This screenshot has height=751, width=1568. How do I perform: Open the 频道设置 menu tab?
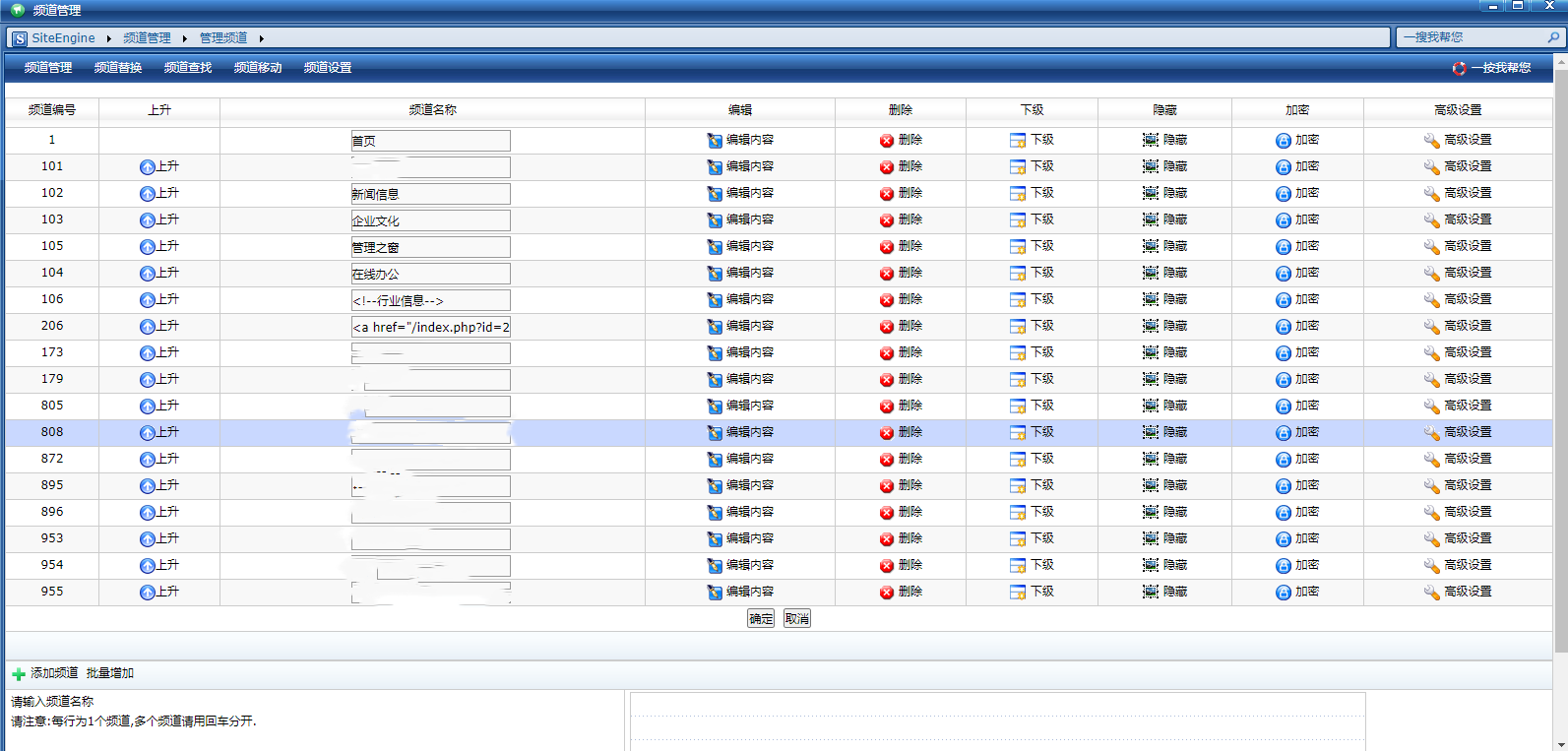point(328,68)
